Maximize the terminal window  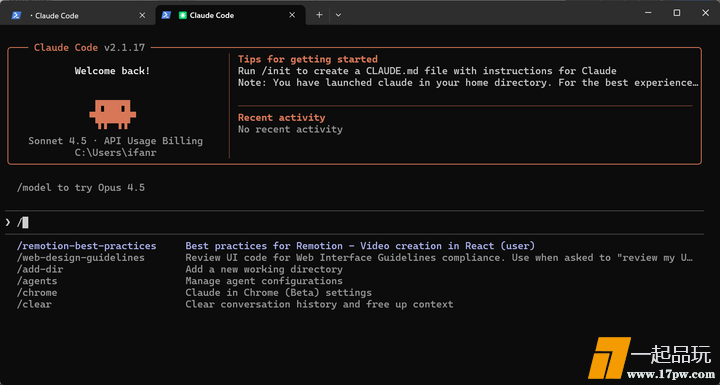tap(677, 13)
